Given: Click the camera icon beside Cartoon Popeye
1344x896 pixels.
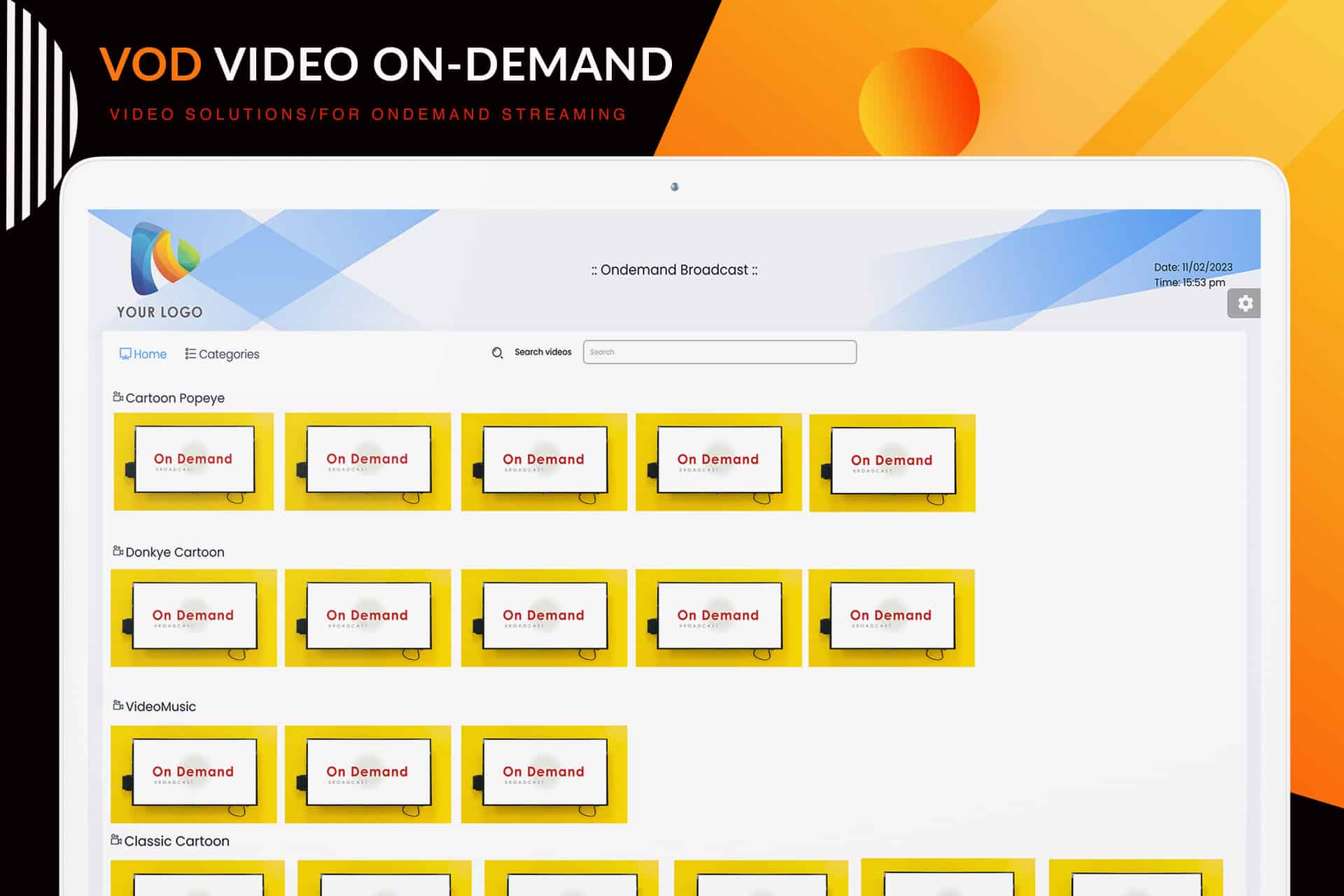Looking at the screenshot, I should point(118,397).
